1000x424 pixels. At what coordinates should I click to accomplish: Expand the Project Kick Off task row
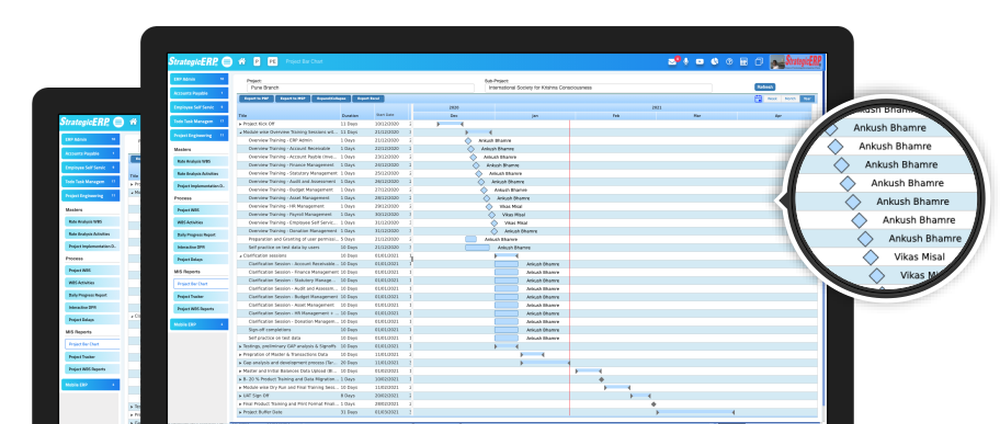[x=240, y=124]
